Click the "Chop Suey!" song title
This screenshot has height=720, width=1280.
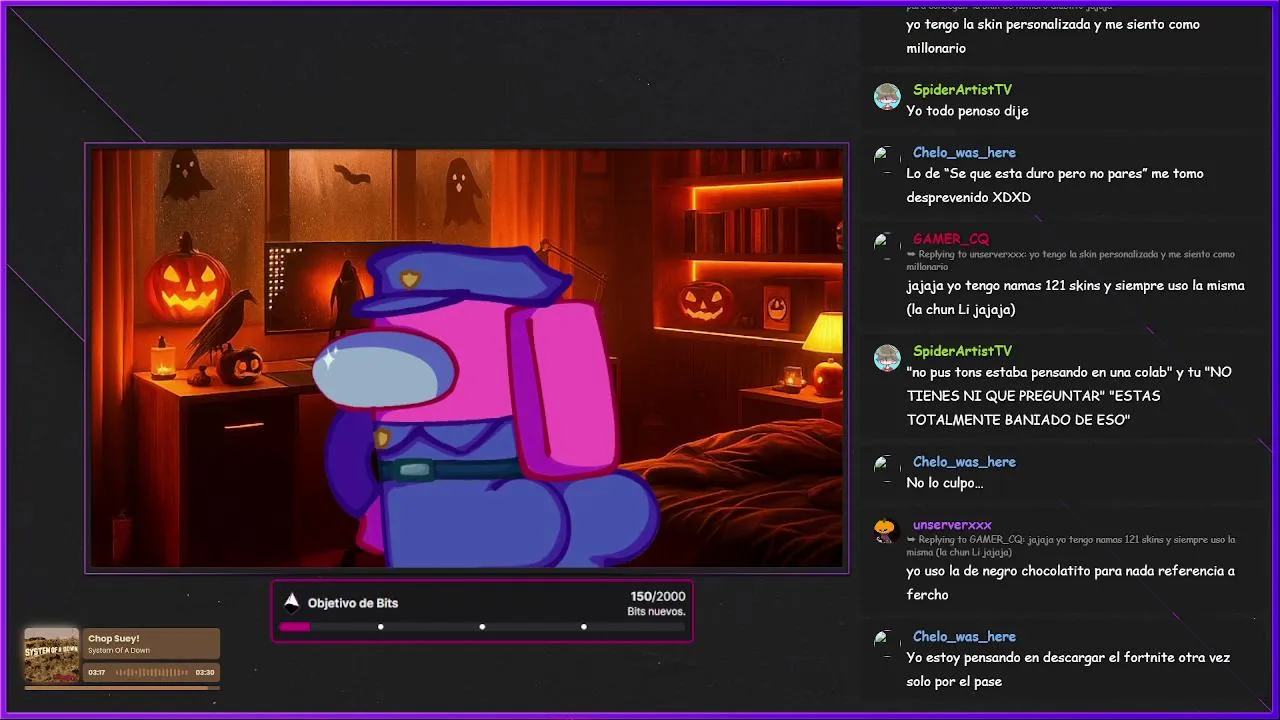114,638
